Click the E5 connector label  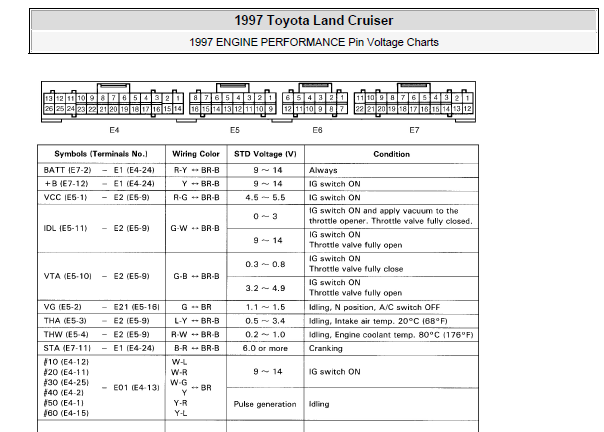point(235,130)
